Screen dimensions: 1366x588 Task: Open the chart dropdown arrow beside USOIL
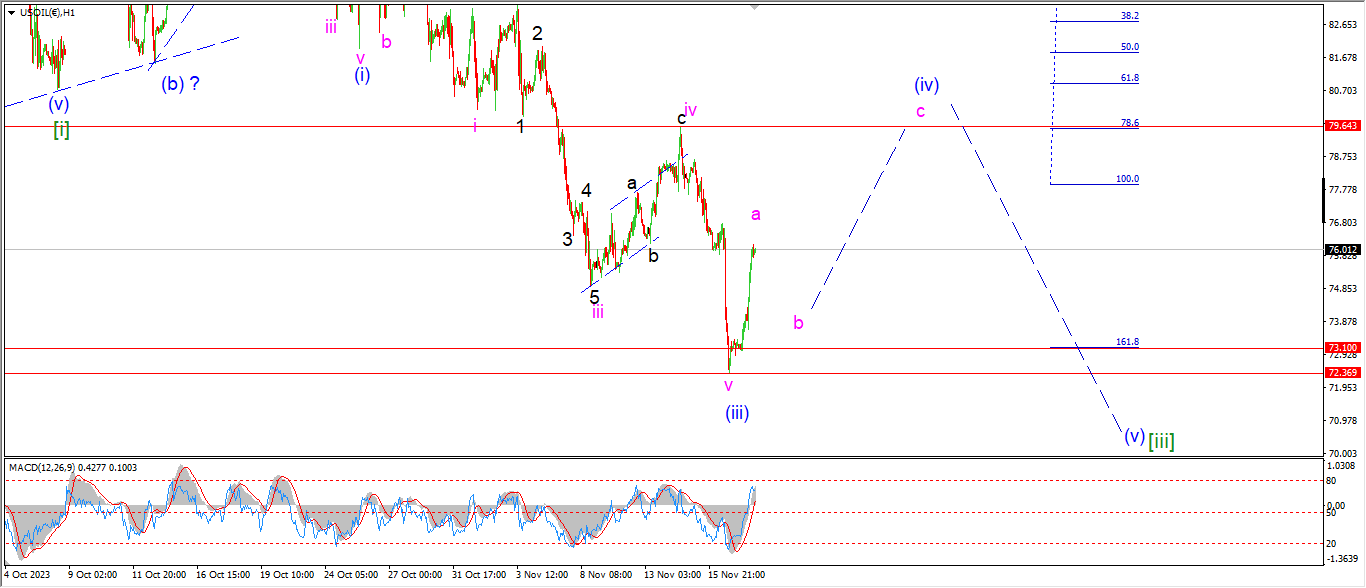click(11, 12)
